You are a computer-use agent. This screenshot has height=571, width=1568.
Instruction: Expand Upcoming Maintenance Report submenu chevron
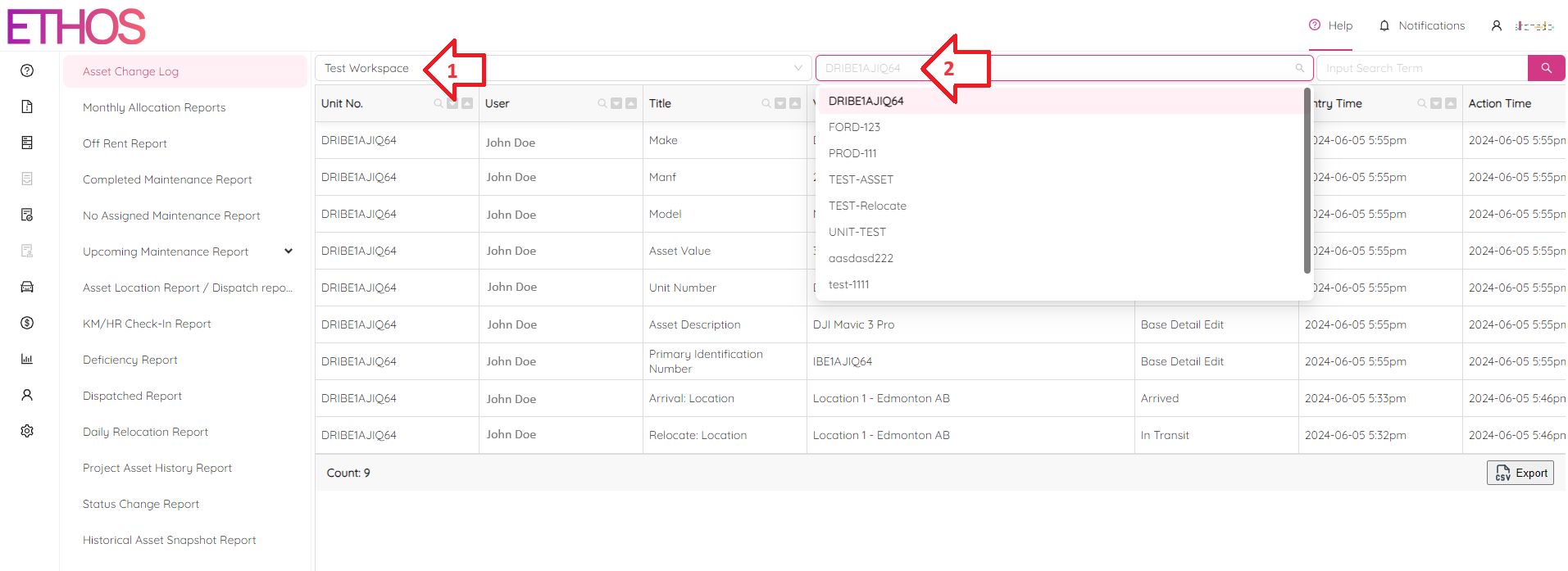(289, 252)
